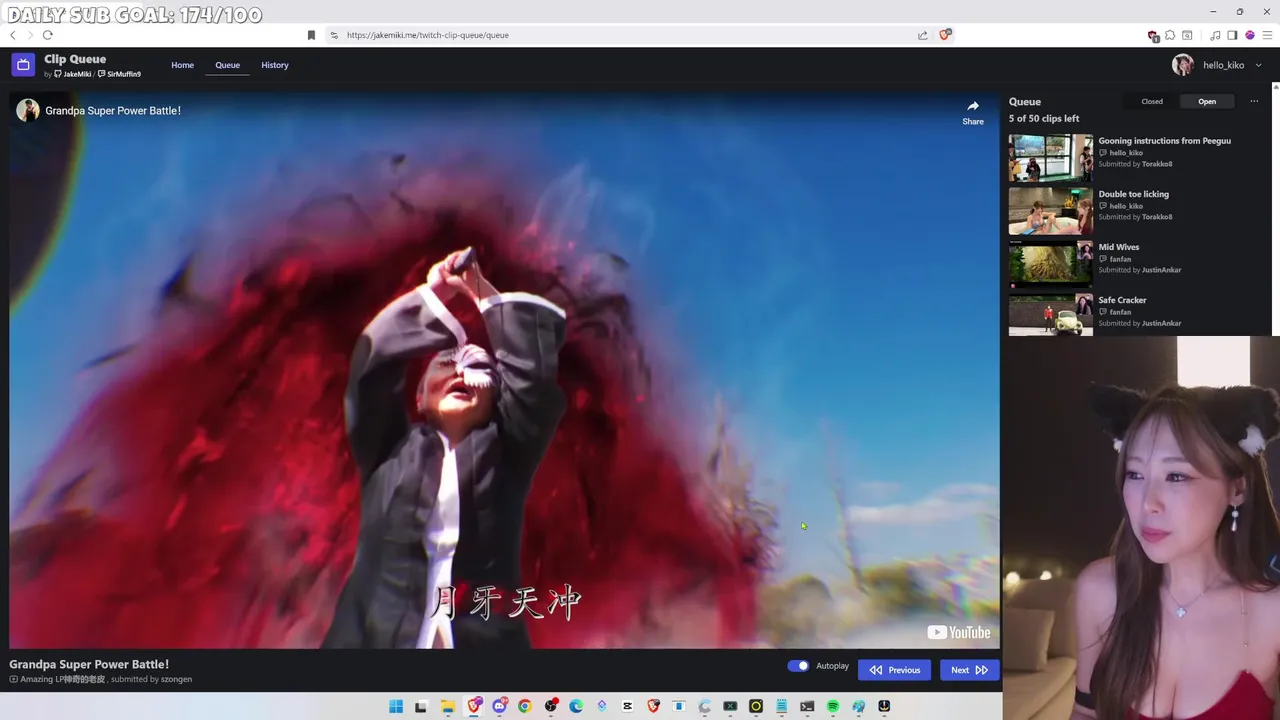Set the queue to Open
The height and width of the screenshot is (720, 1280).
(1207, 101)
